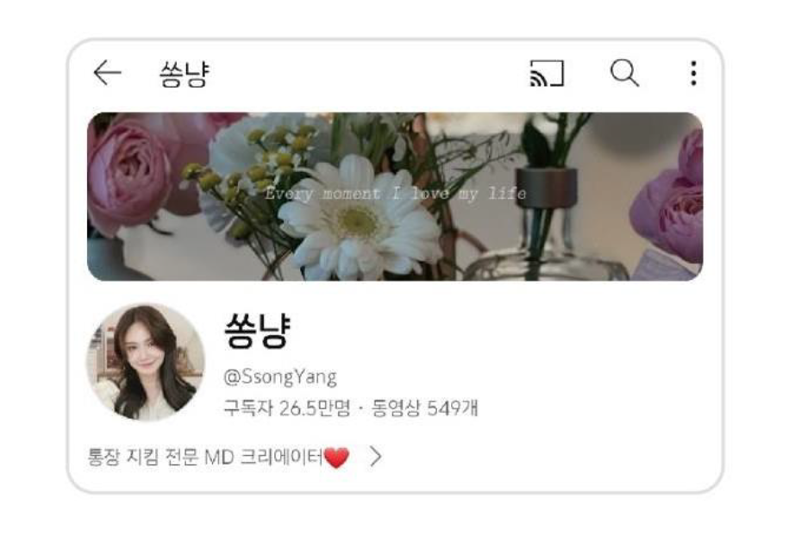The image size is (800, 533).
Task: Click the white daisy in the banner
Action: pyautogui.click(x=357, y=219)
